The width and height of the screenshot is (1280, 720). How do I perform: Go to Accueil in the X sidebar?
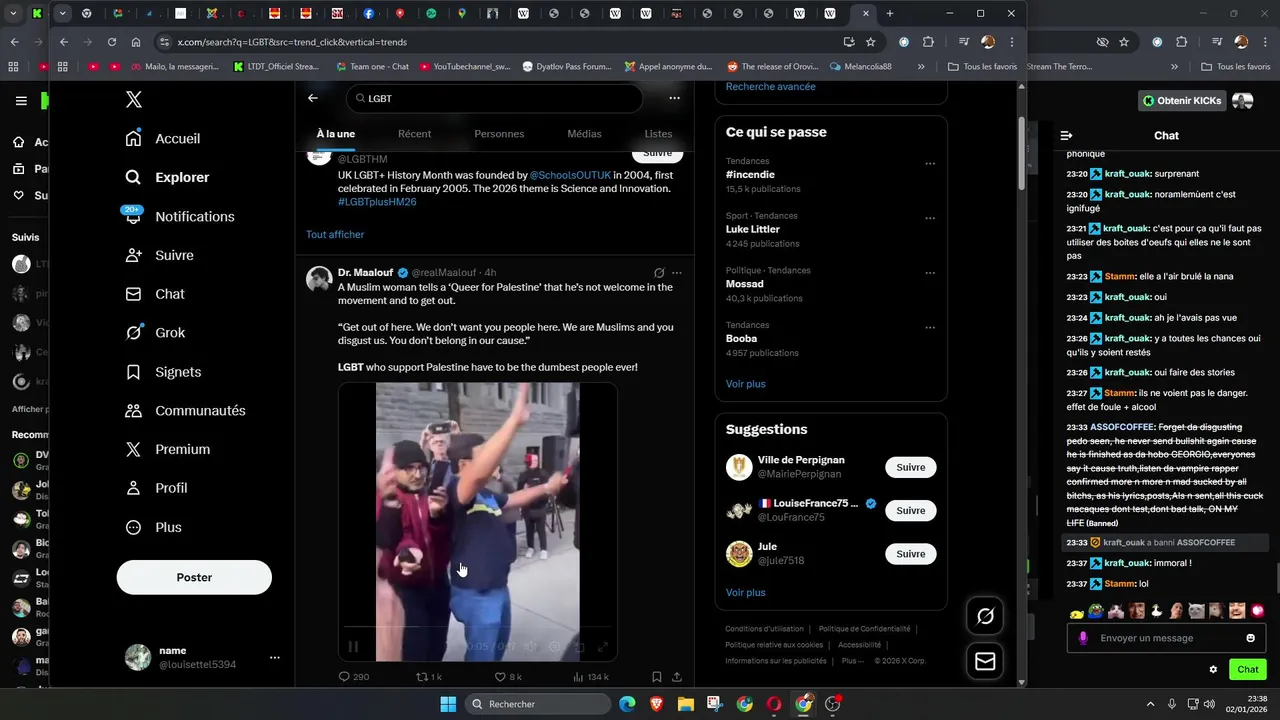163,139
